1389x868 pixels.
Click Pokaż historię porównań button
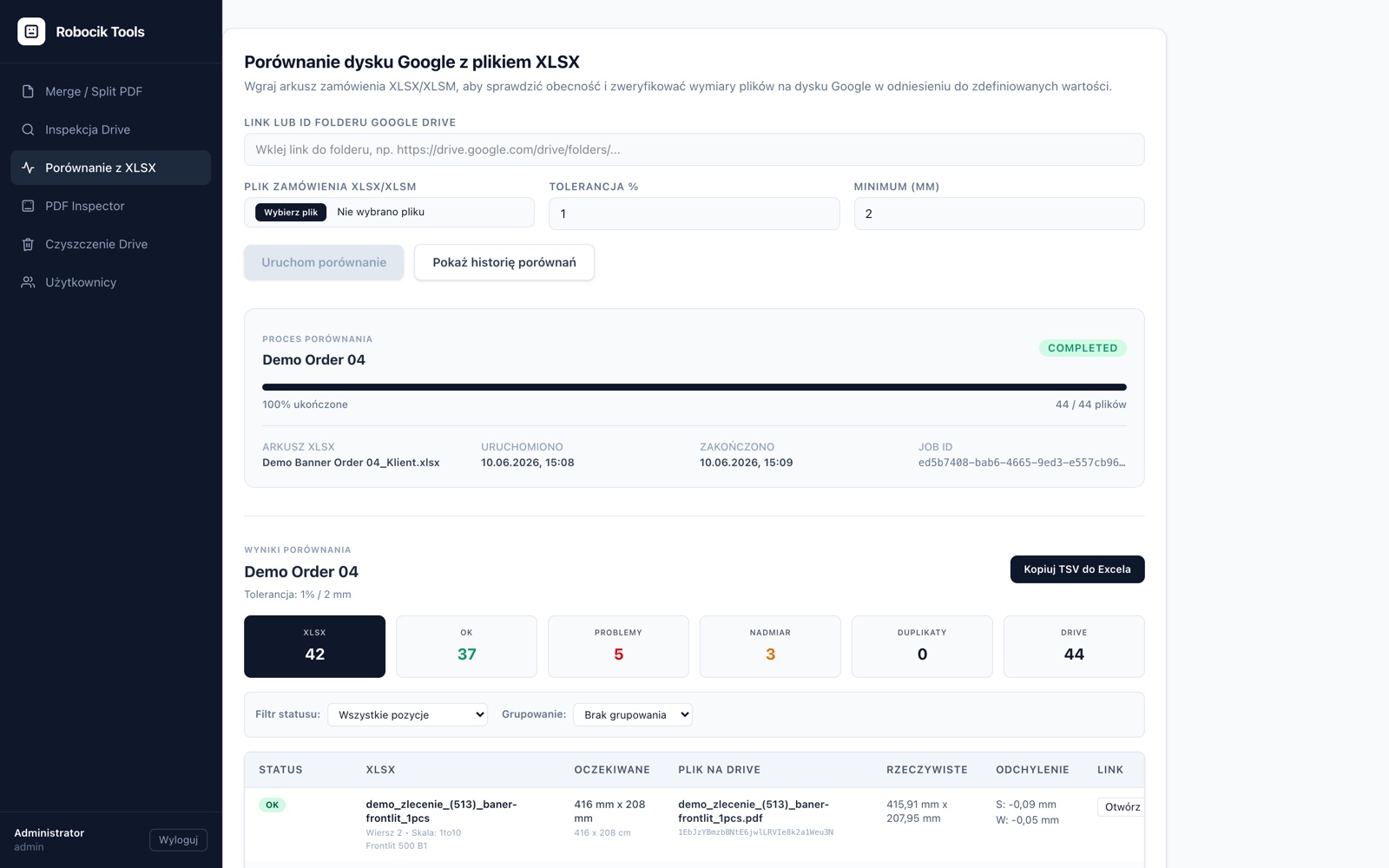[x=504, y=262]
